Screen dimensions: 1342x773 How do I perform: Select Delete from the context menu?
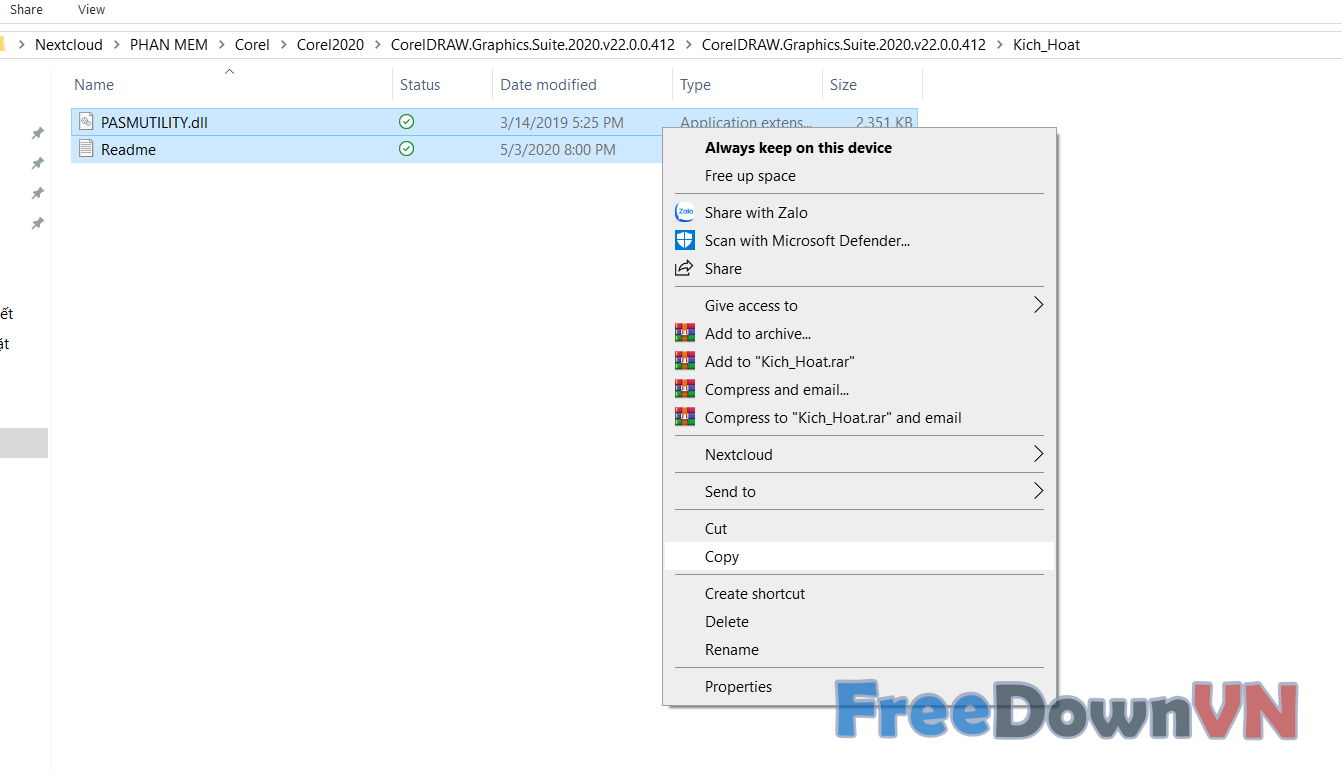(727, 621)
